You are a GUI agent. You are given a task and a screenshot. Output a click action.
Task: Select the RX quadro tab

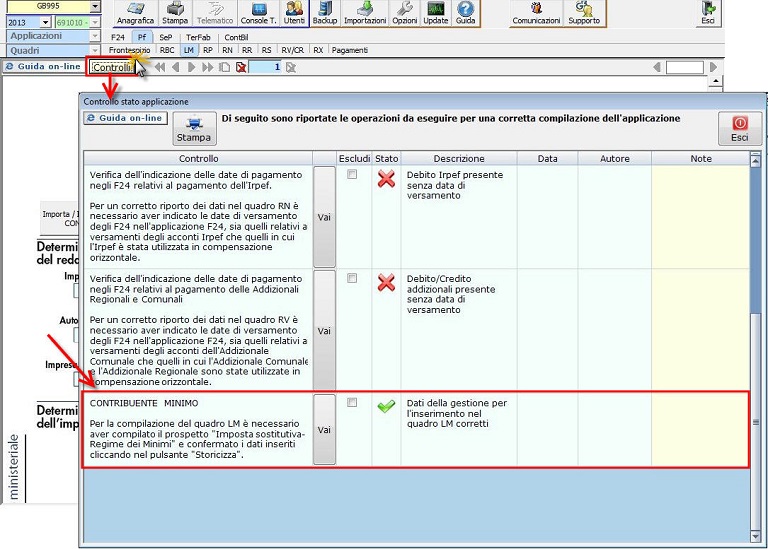tap(318, 50)
